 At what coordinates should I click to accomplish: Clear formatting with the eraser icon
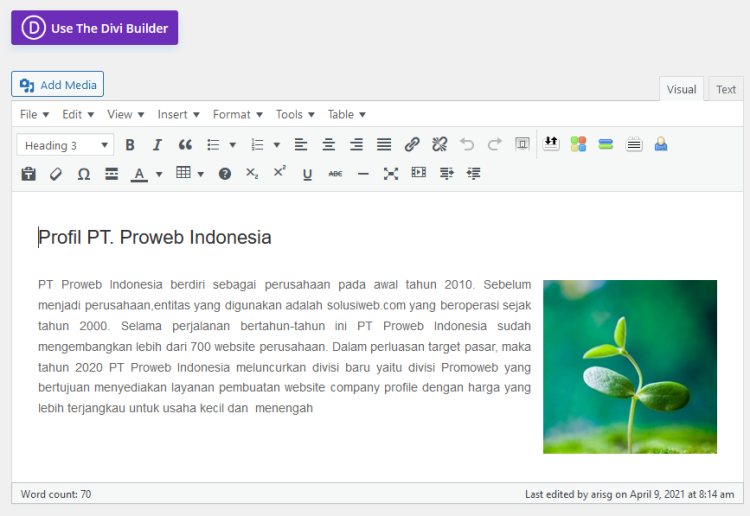56,174
